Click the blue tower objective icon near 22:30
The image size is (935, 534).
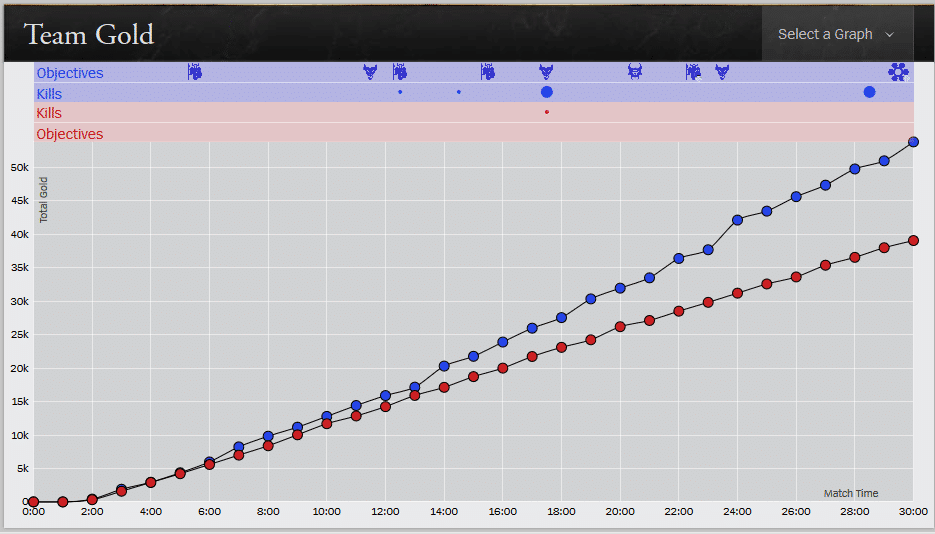(693, 72)
